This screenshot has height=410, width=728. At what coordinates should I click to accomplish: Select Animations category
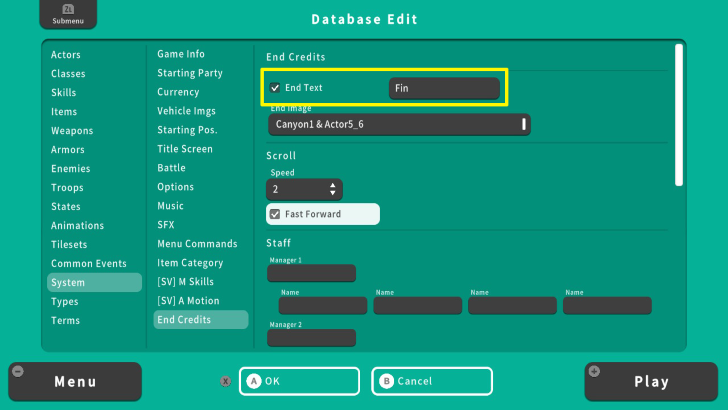78,226
